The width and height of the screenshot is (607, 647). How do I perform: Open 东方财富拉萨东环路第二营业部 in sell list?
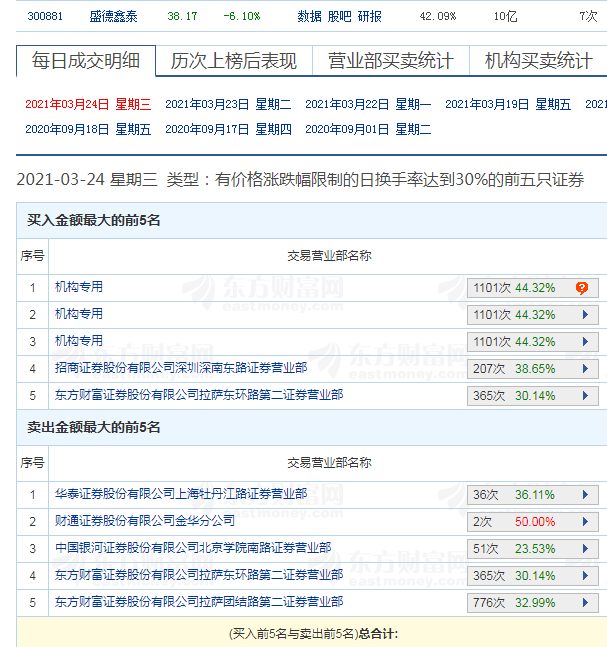point(199,574)
